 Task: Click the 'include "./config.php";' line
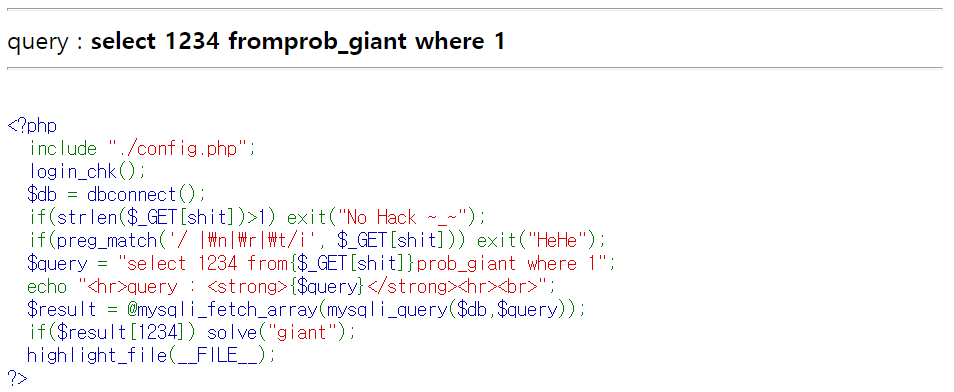(x=143, y=149)
